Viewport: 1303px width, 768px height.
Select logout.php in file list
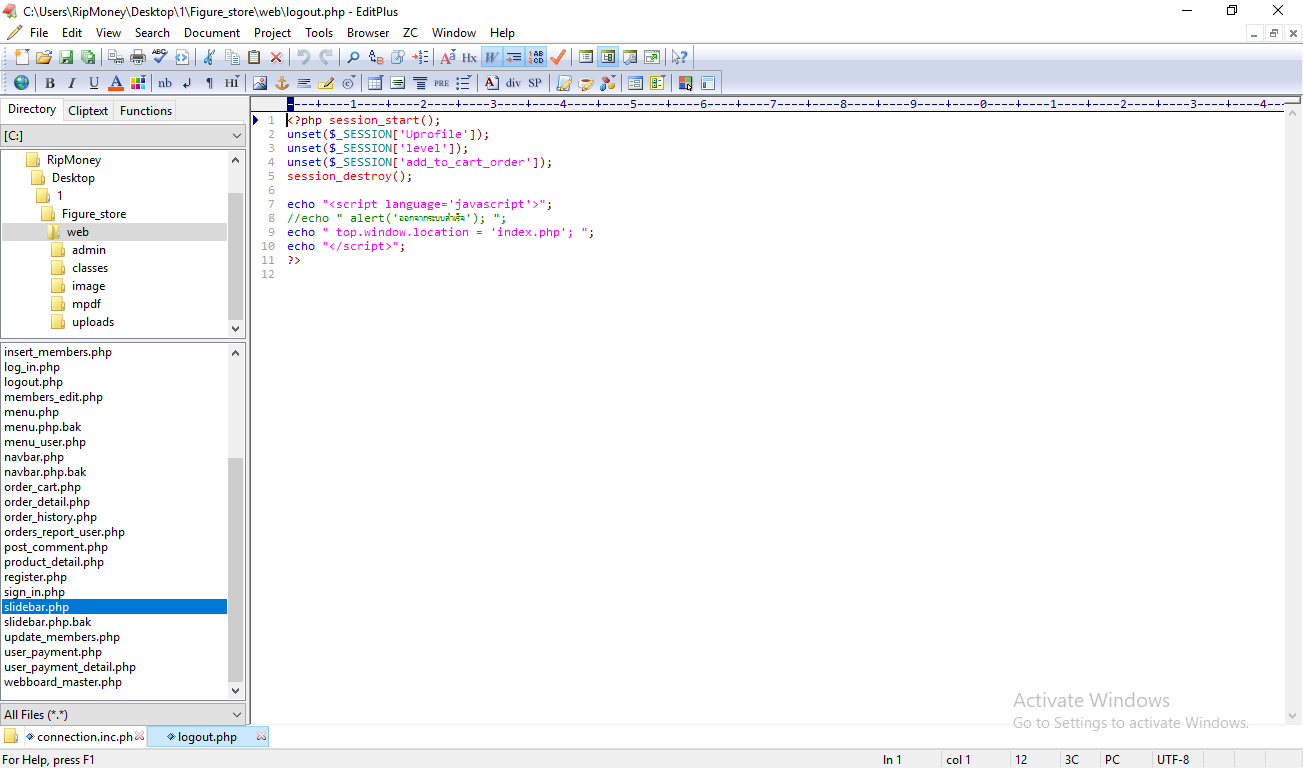pos(33,382)
